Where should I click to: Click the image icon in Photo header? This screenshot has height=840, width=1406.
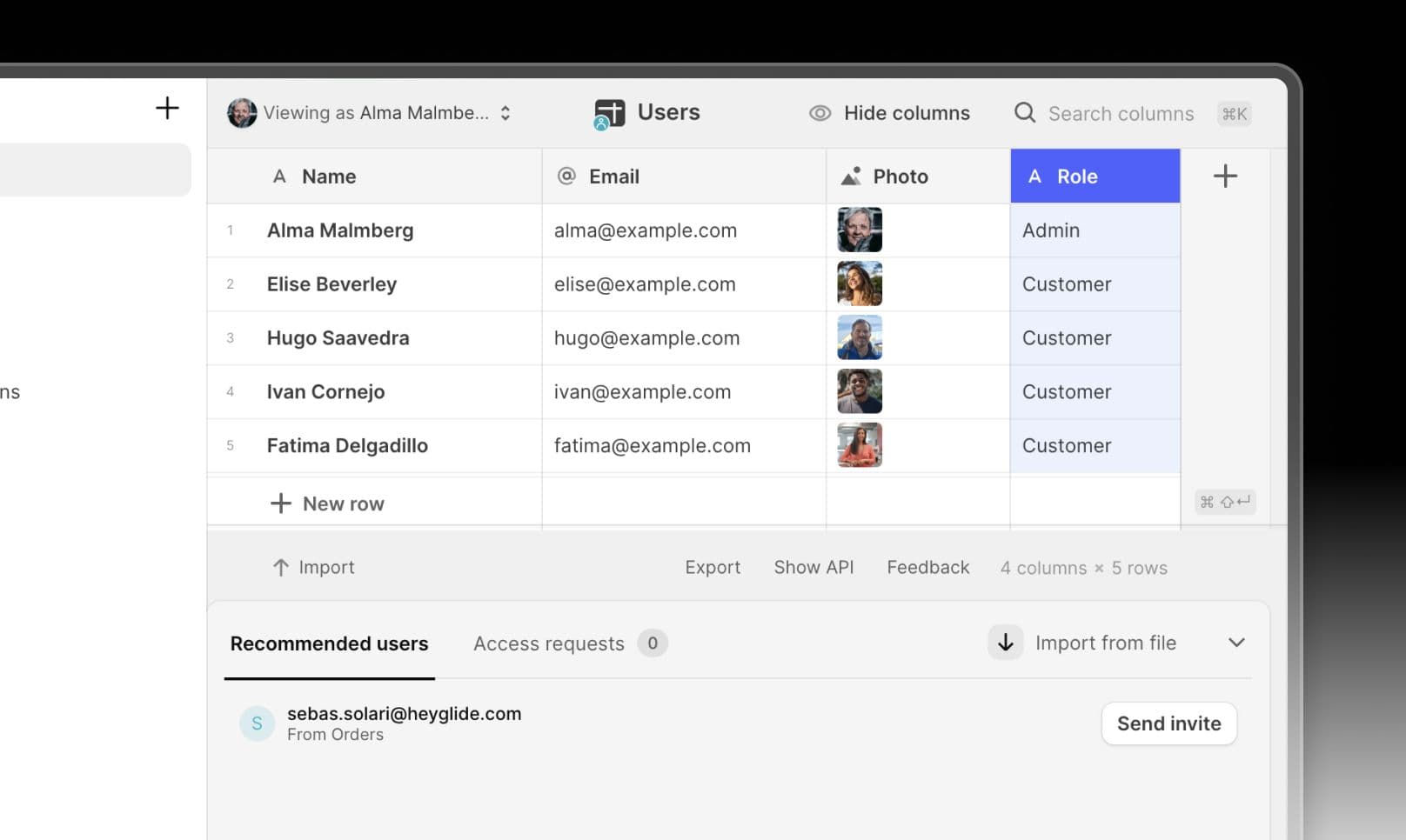point(851,177)
